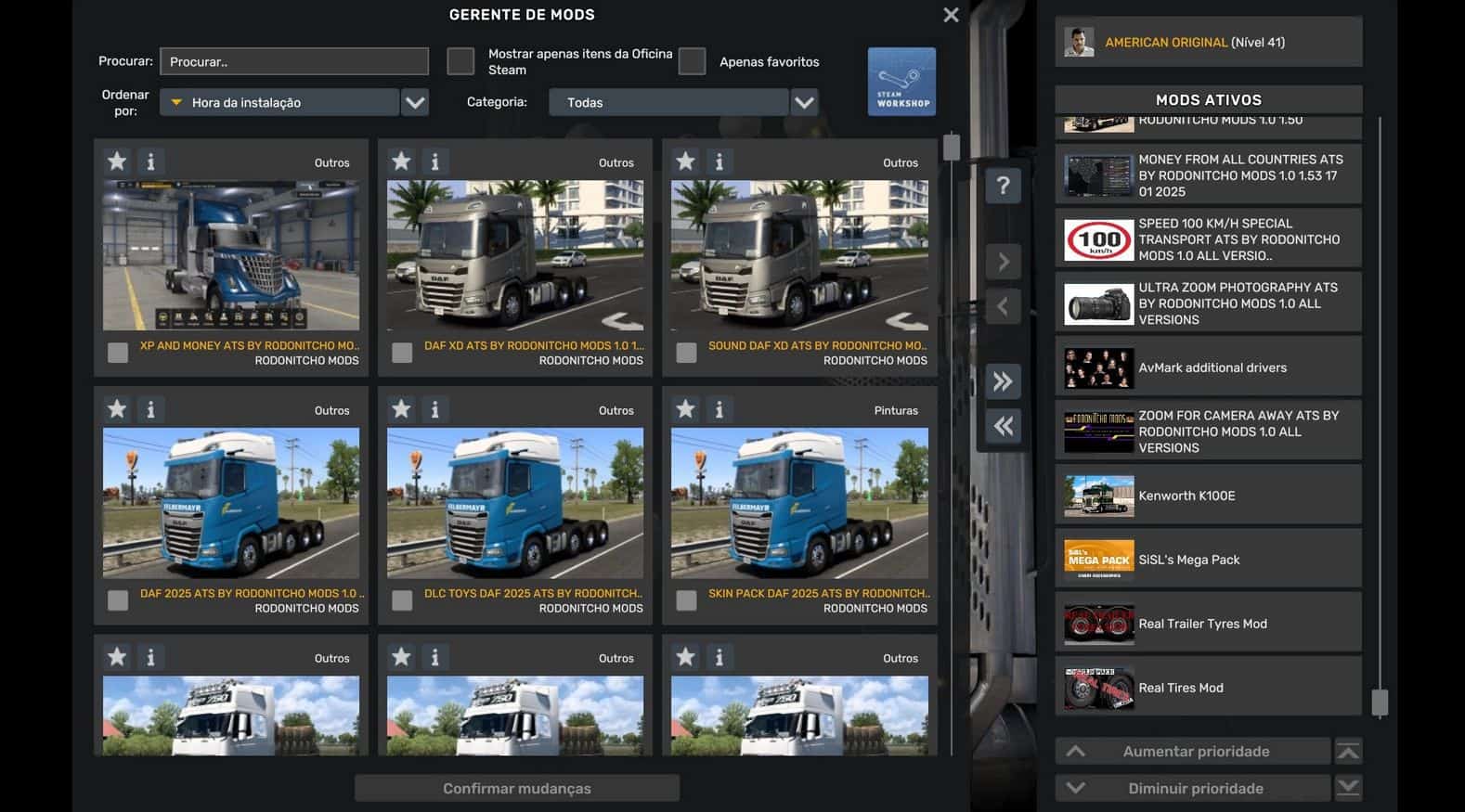Screen dimensions: 1465x812
Task: Open info for SKIN PACK DAF 2025 mod
Action: click(719, 409)
